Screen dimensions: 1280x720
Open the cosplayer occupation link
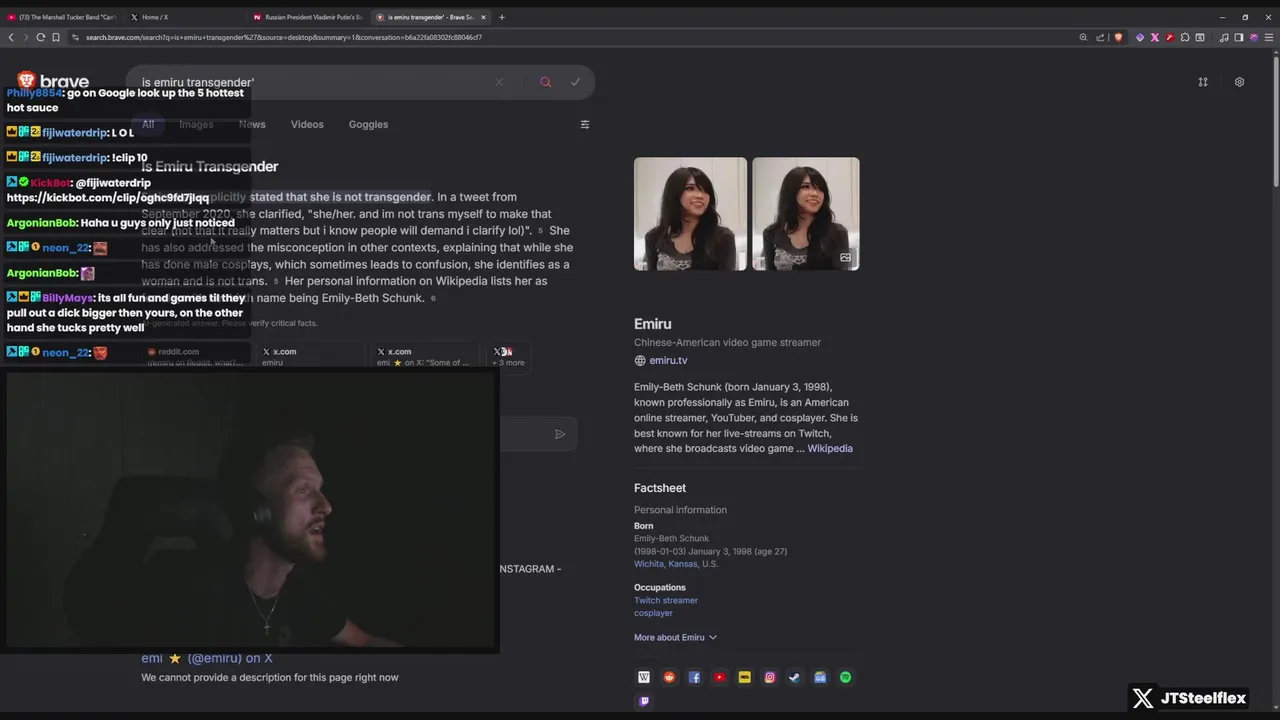[x=653, y=613]
